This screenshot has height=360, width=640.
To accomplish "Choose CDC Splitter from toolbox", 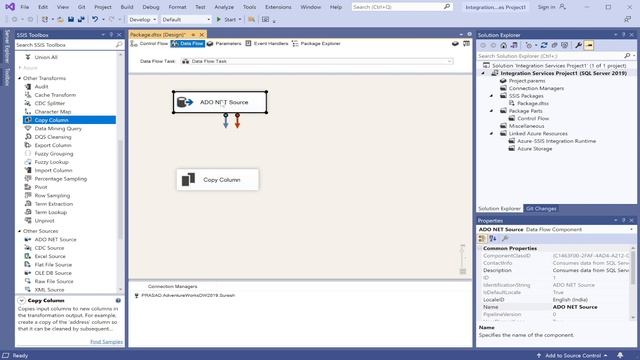I will [x=50, y=103].
